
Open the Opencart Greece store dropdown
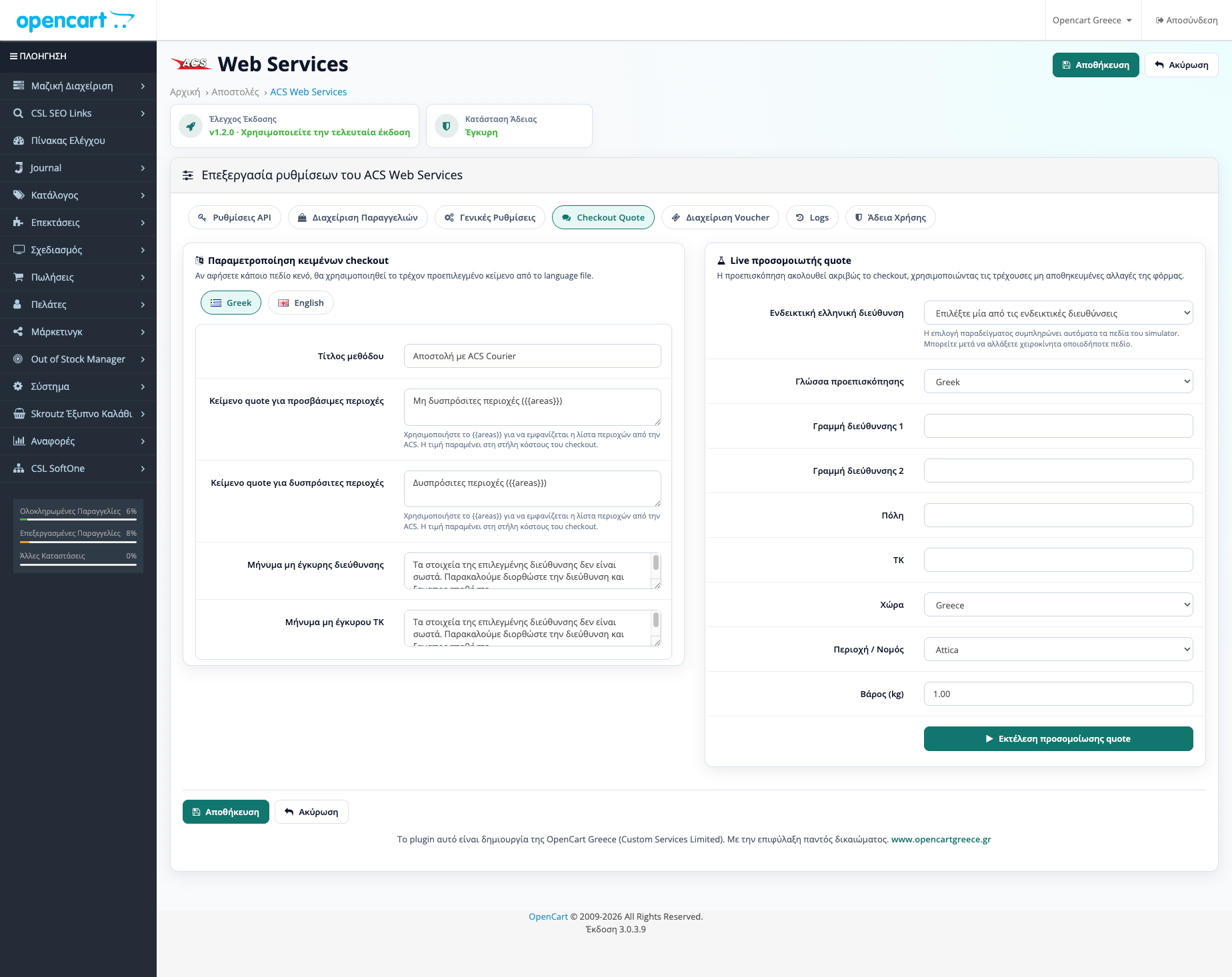pyautogui.click(x=1092, y=21)
